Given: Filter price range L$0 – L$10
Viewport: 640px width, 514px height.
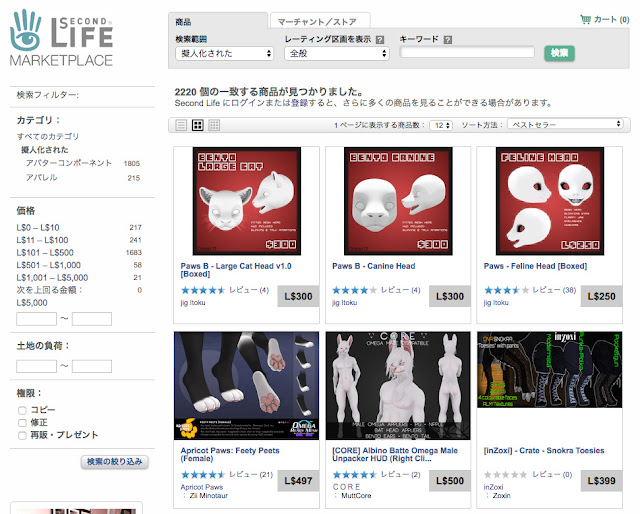Looking at the screenshot, I should (38, 227).
